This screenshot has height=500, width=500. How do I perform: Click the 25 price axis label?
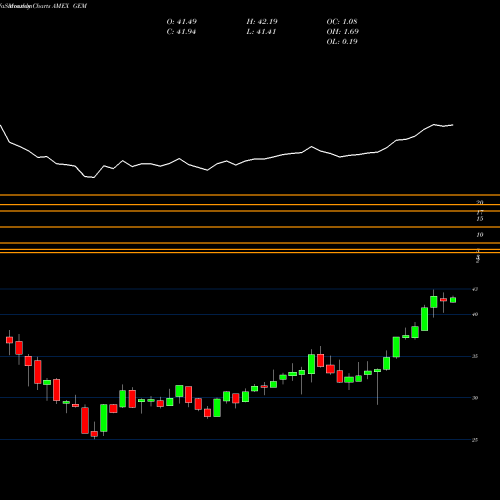click(x=475, y=440)
